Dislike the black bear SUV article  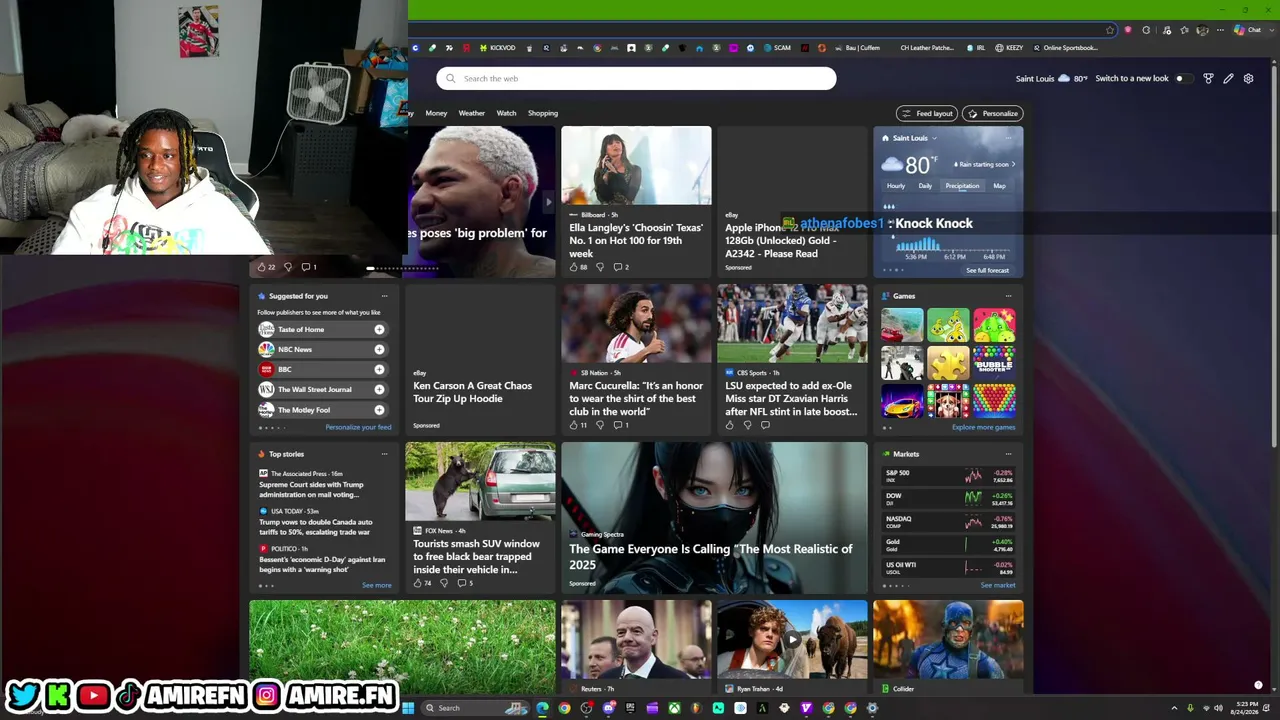[x=444, y=583]
